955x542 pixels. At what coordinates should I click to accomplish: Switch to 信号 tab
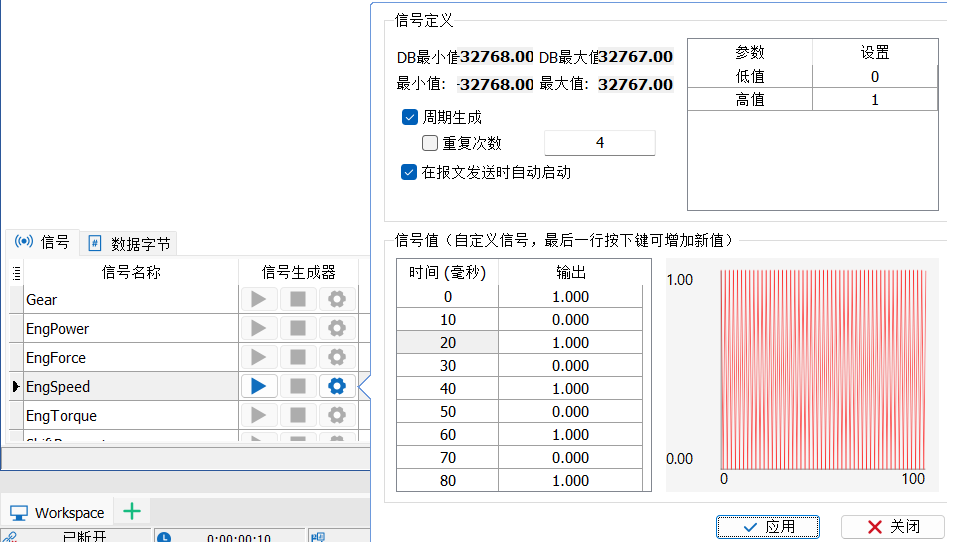coord(43,242)
